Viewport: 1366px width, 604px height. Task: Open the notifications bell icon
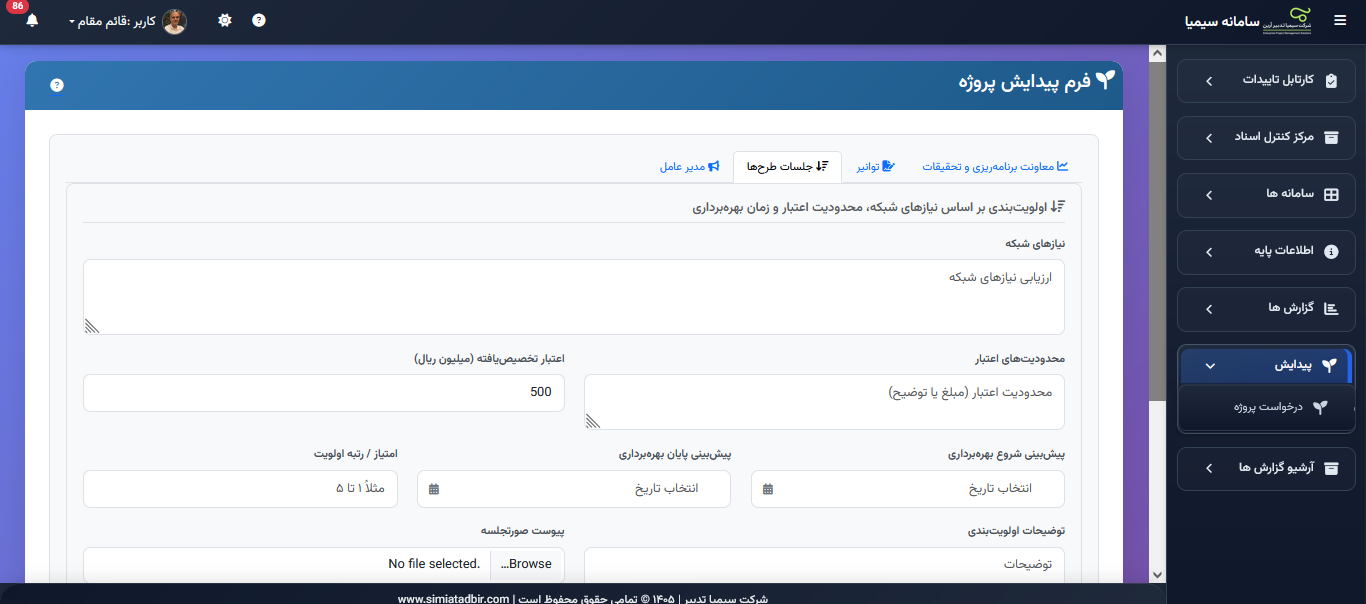[32, 20]
